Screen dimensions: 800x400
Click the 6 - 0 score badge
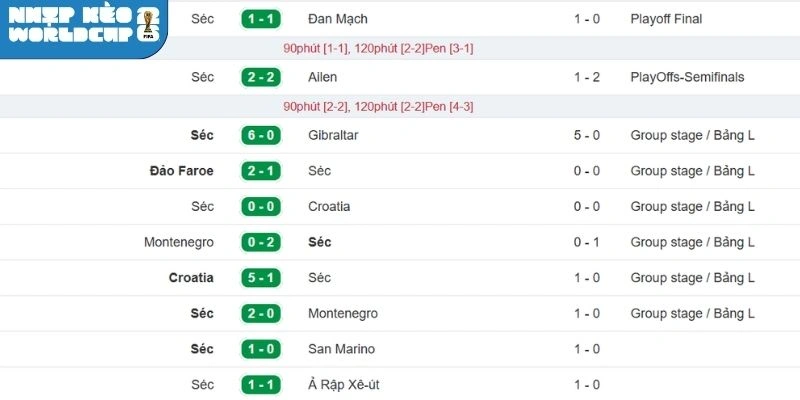tap(261, 135)
